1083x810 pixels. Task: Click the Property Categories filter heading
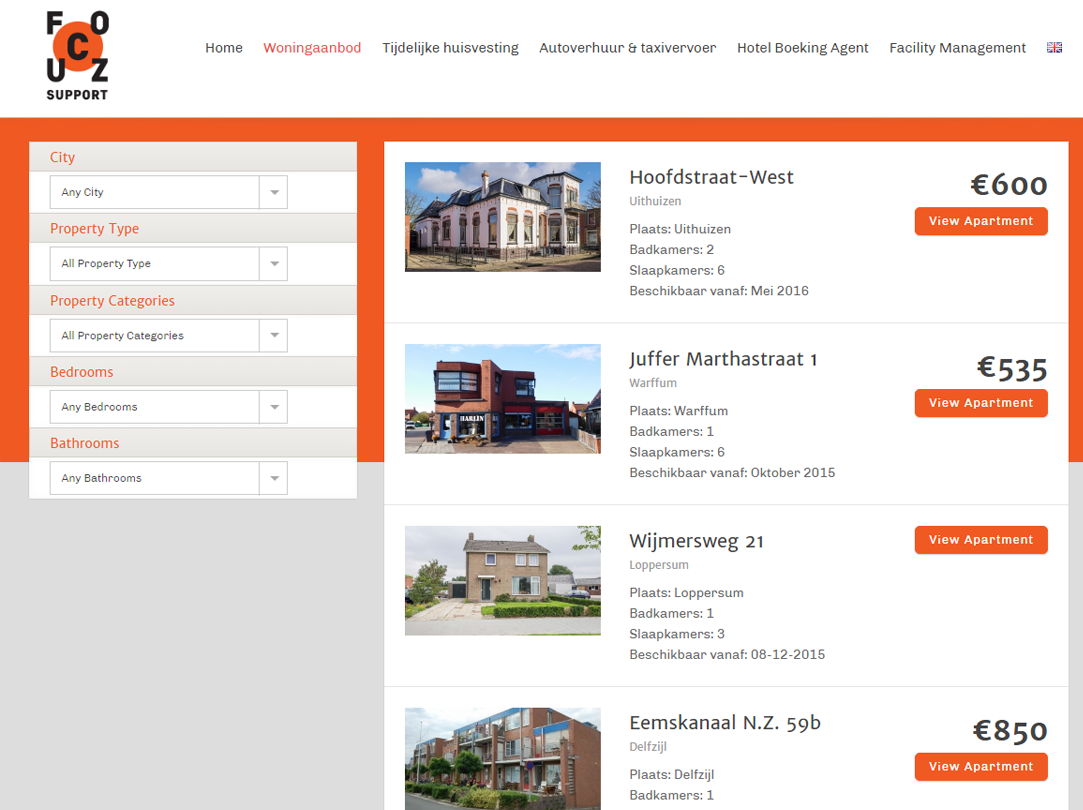click(112, 300)
